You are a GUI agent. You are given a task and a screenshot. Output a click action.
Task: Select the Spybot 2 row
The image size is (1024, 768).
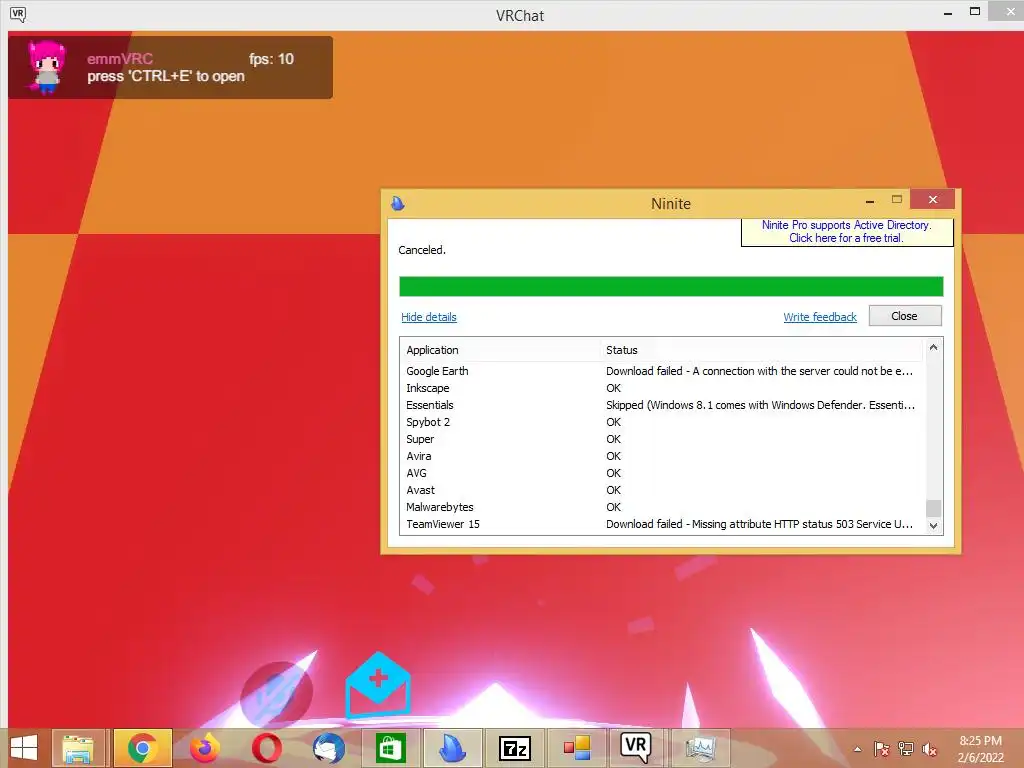(x=662, y=422)
